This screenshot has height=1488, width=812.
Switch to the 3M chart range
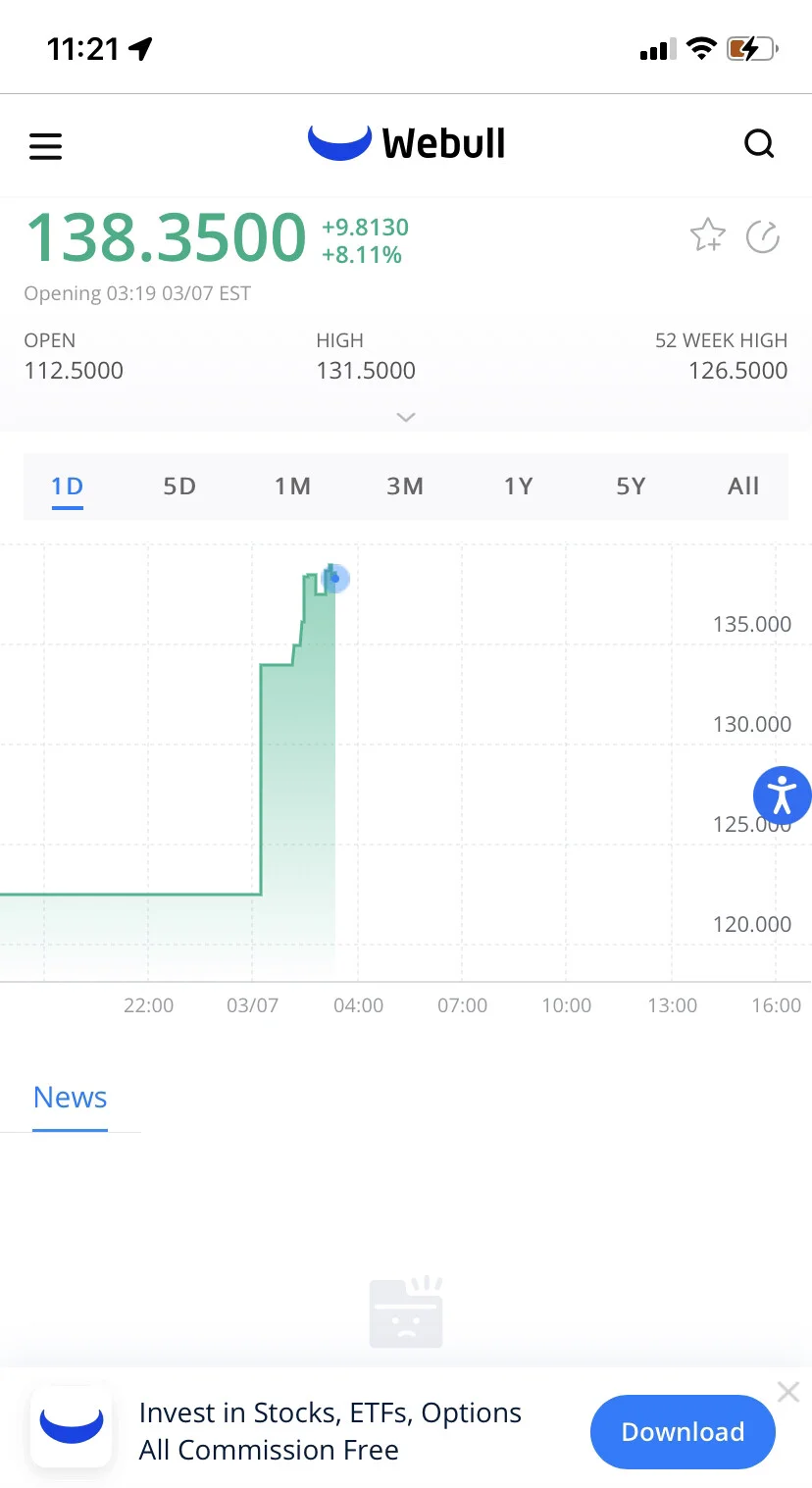[405, 487]
